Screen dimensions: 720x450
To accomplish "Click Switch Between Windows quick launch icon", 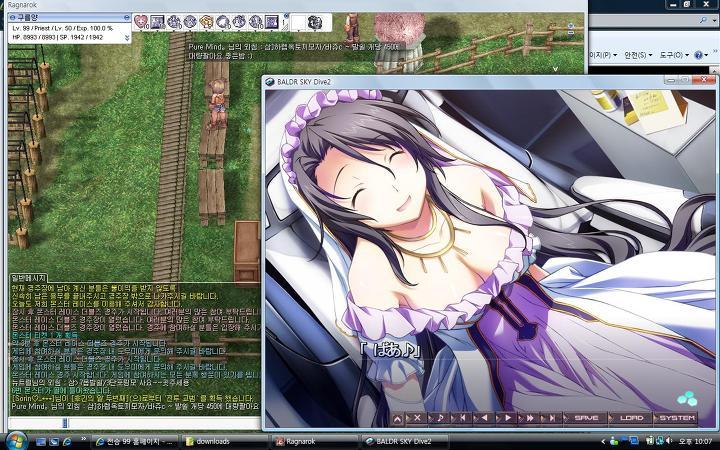I will click(54, 442).
